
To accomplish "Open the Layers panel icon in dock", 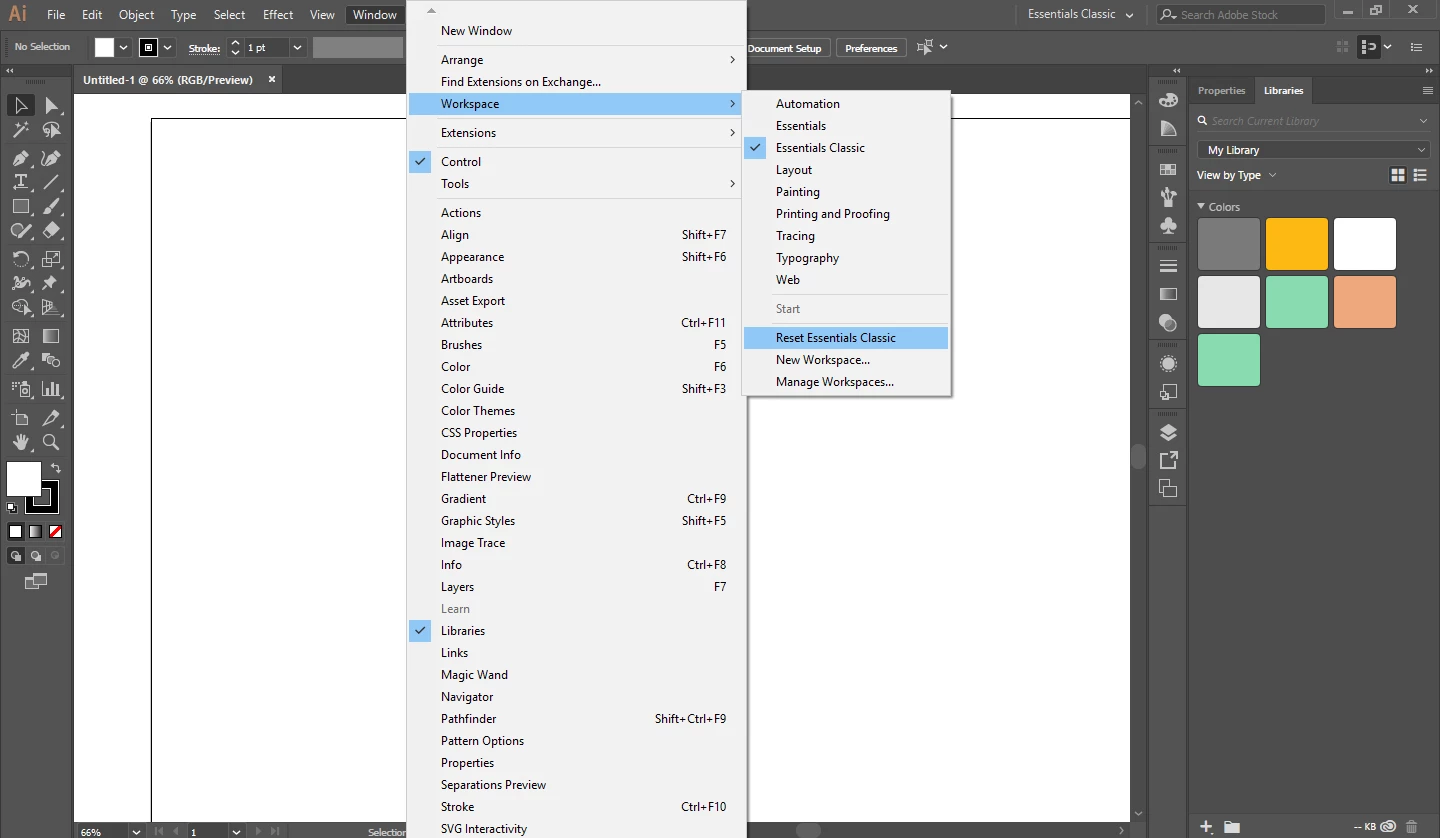I will click(x=1168, y=433).
